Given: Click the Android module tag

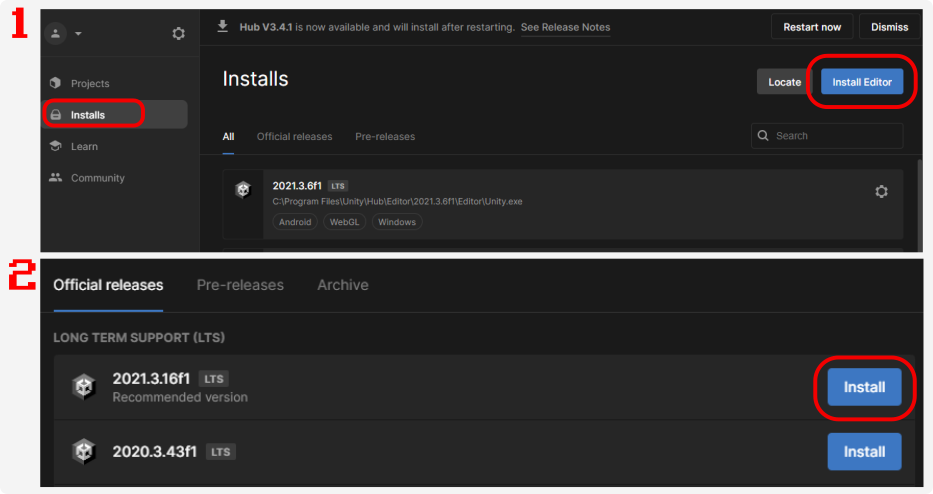Looking at the screenshot, I should (x=295, y=222).
